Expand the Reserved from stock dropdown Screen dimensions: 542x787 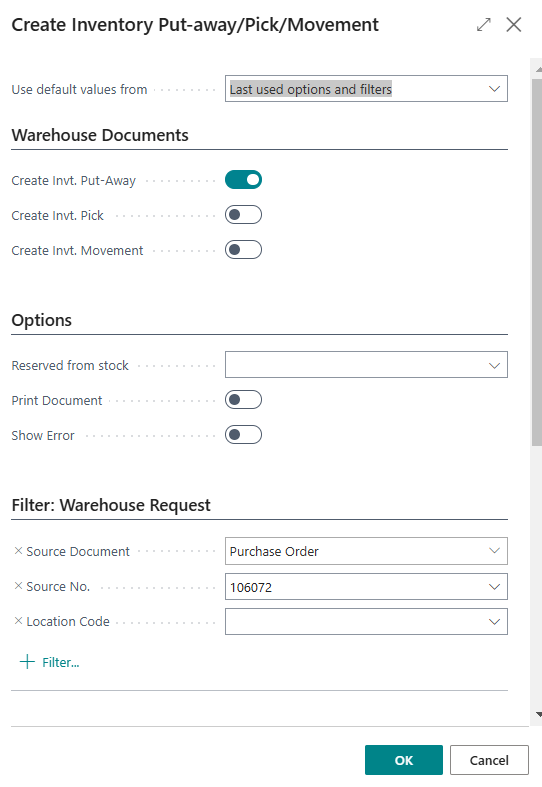(366, 364)
